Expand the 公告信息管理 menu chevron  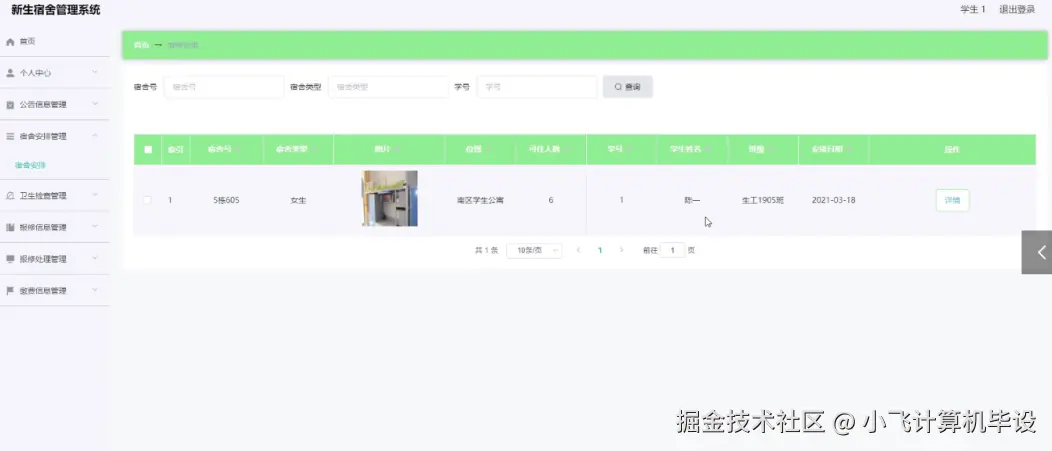point(95,104)
